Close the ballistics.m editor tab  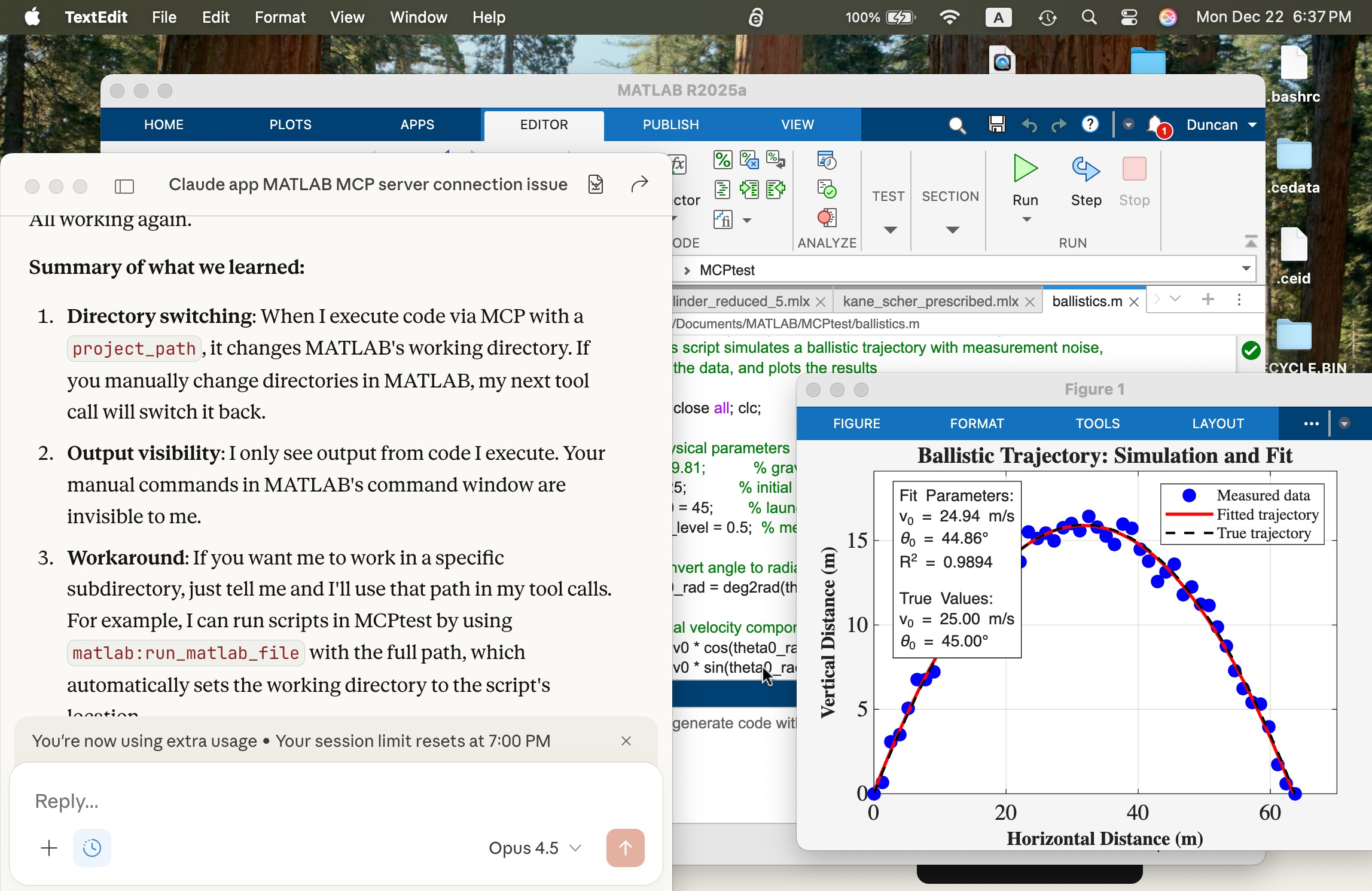tap(1133, 302)
